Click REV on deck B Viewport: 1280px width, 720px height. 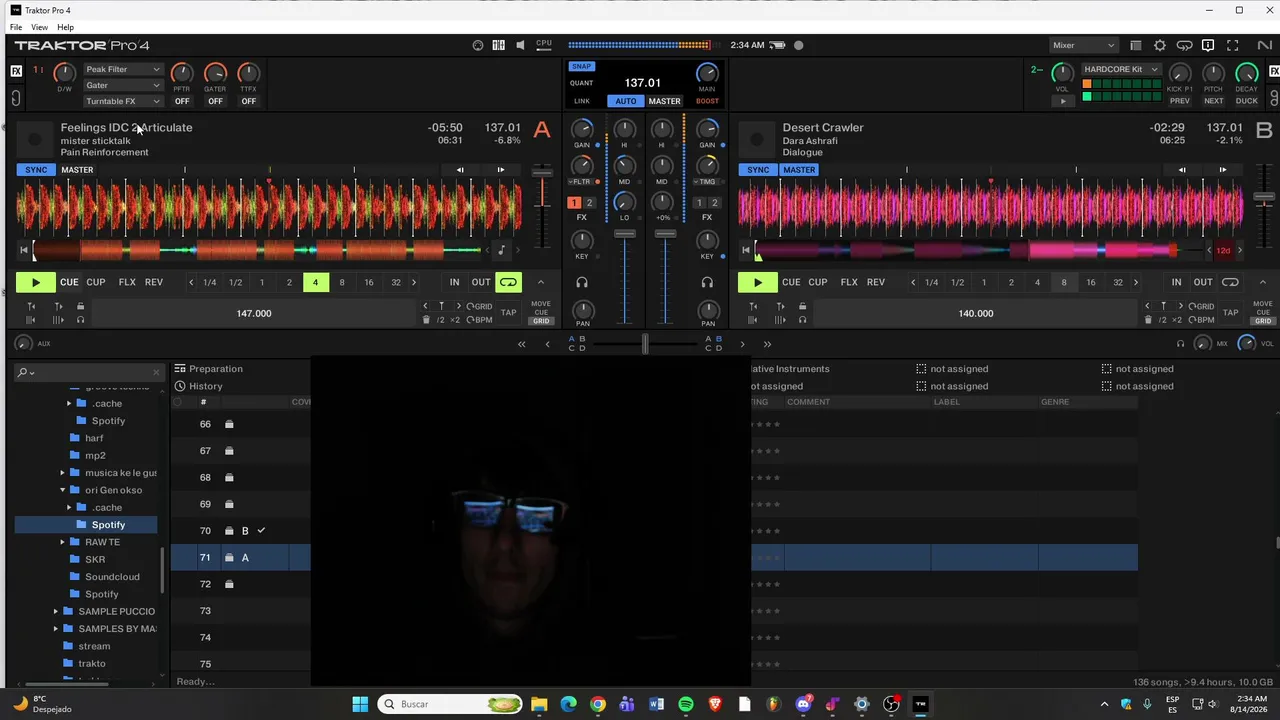point(876,282)
